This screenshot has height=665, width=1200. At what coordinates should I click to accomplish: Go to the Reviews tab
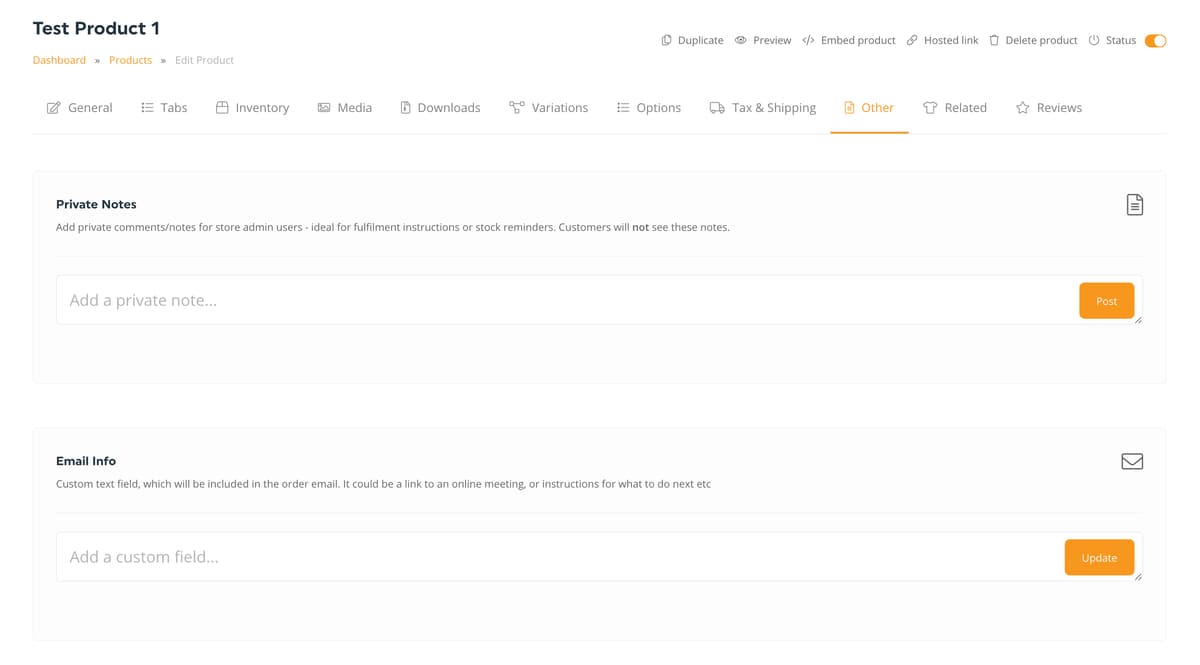point(1049,108)
